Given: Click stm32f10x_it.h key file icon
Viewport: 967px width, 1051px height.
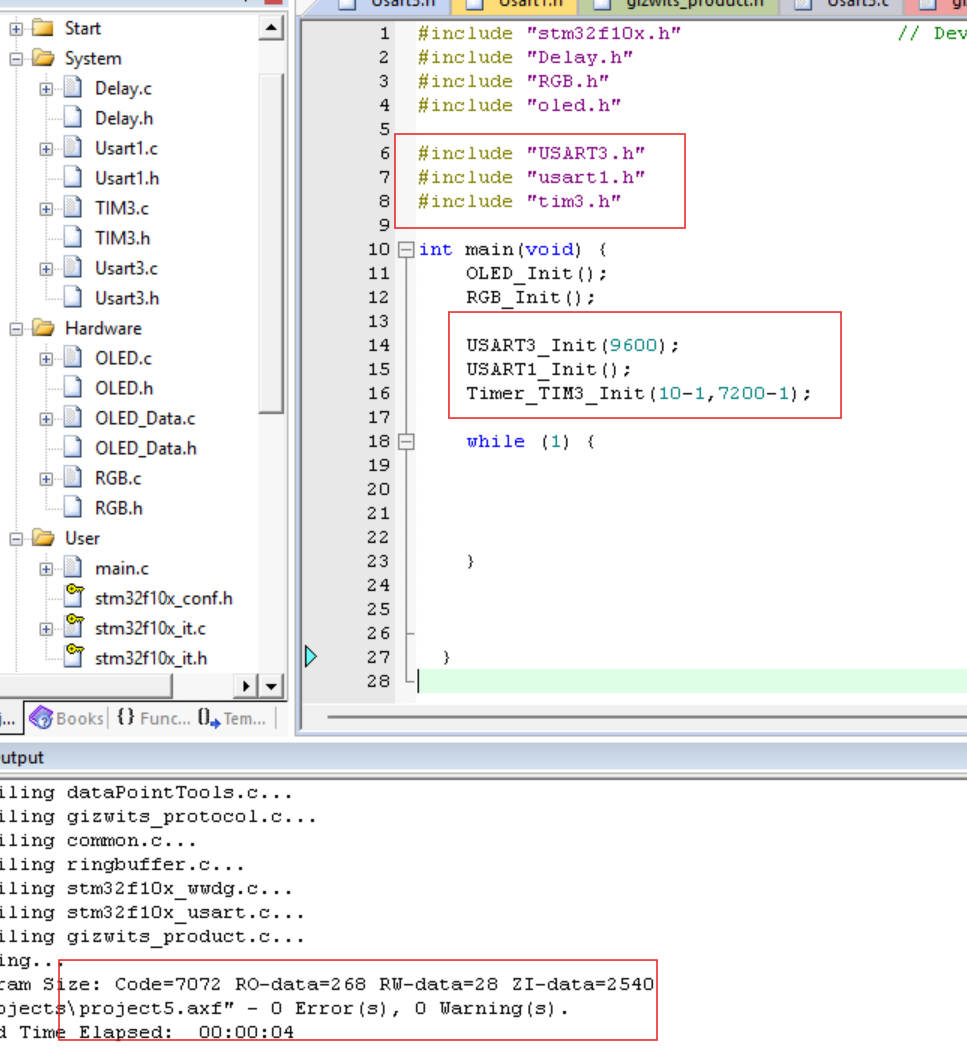Looking at the screenshot, I should pos(74,656).
